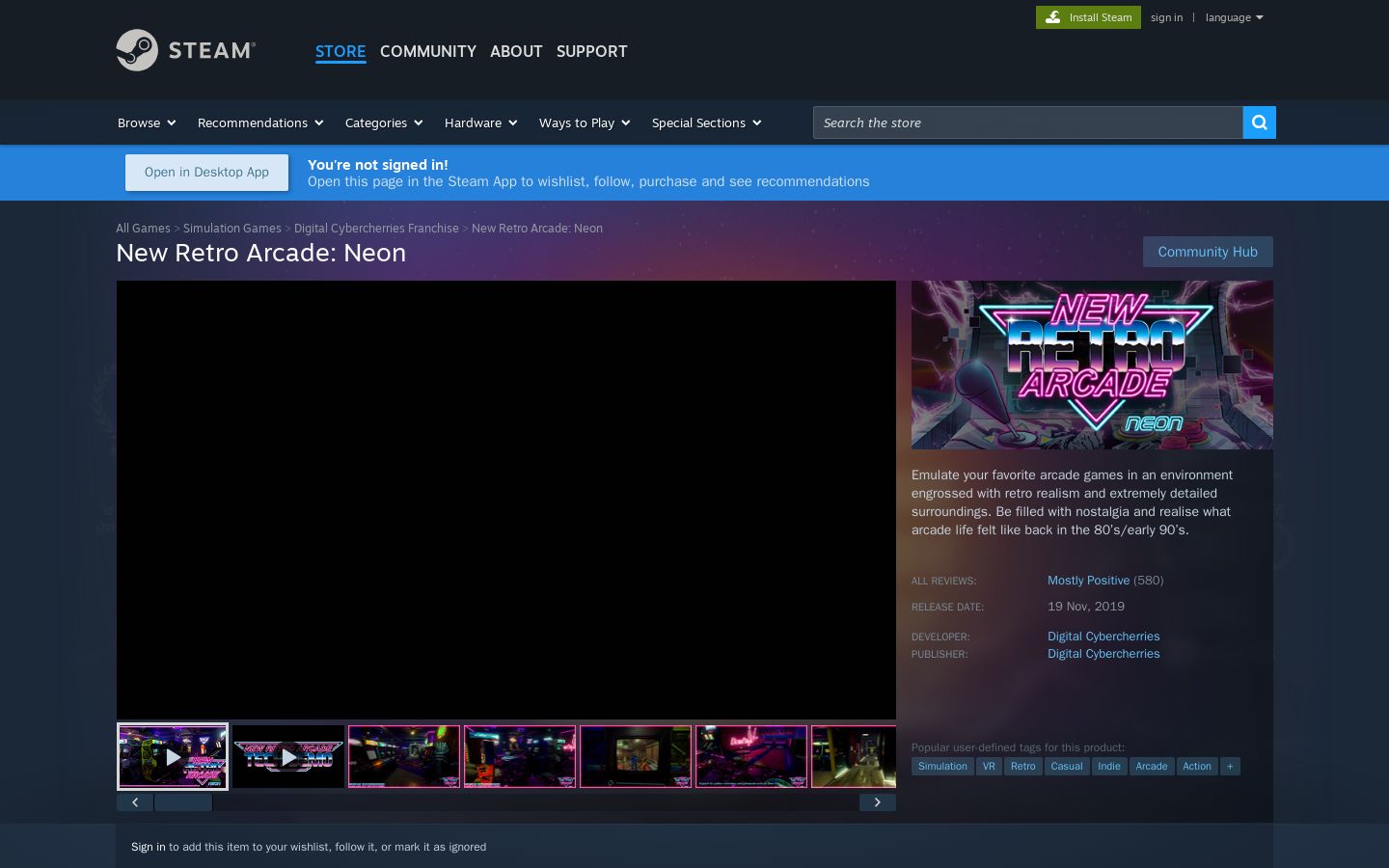Expand the Browse menu
1389x868 pixels.
[147, 122]
